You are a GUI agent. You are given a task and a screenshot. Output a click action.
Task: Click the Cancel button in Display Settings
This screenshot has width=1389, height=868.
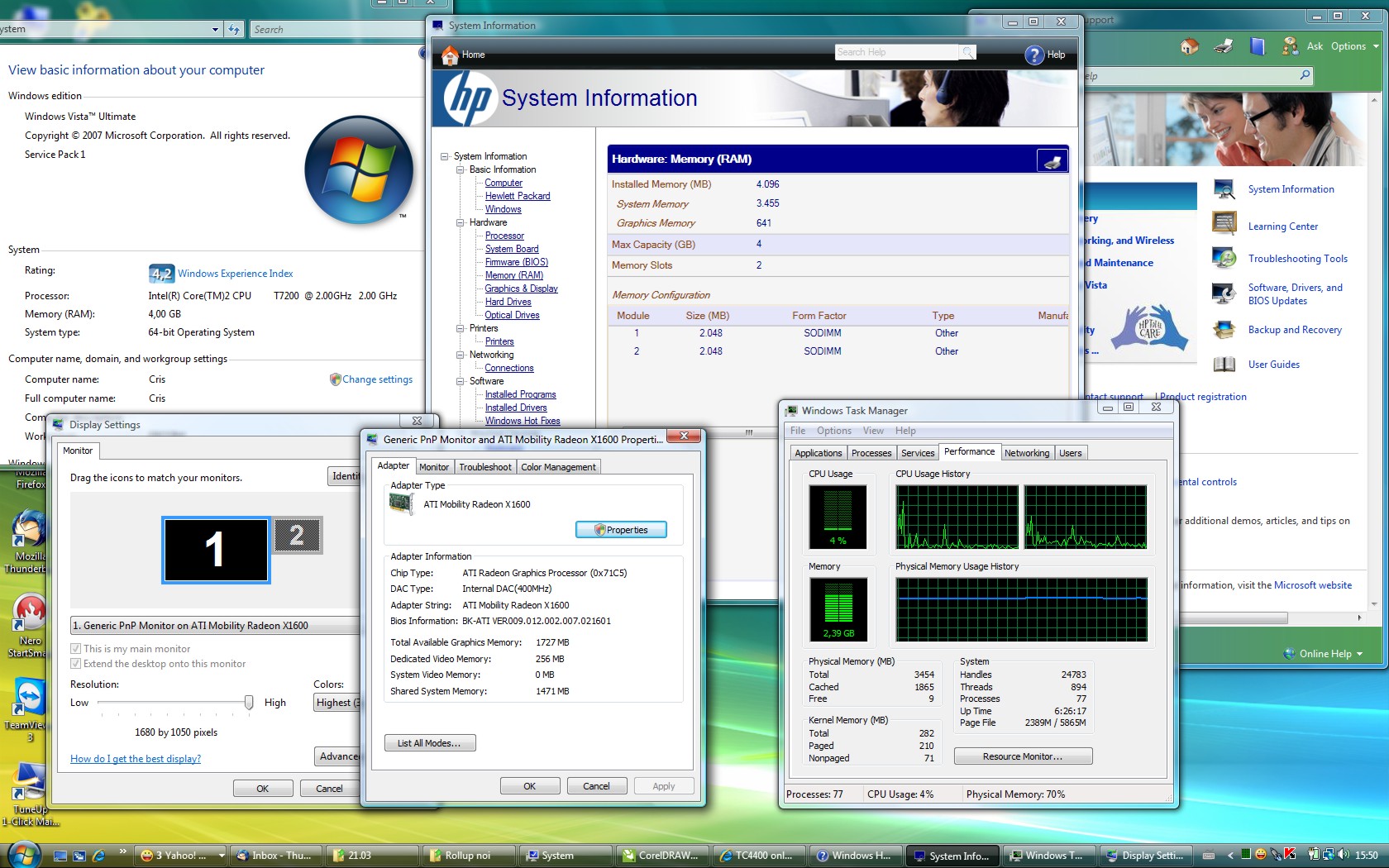(x=329, y=789)
